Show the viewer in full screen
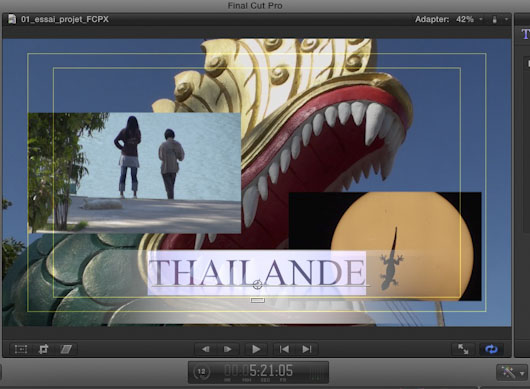The width and height of the screenshot is (530, 389). tap(463, 349)
